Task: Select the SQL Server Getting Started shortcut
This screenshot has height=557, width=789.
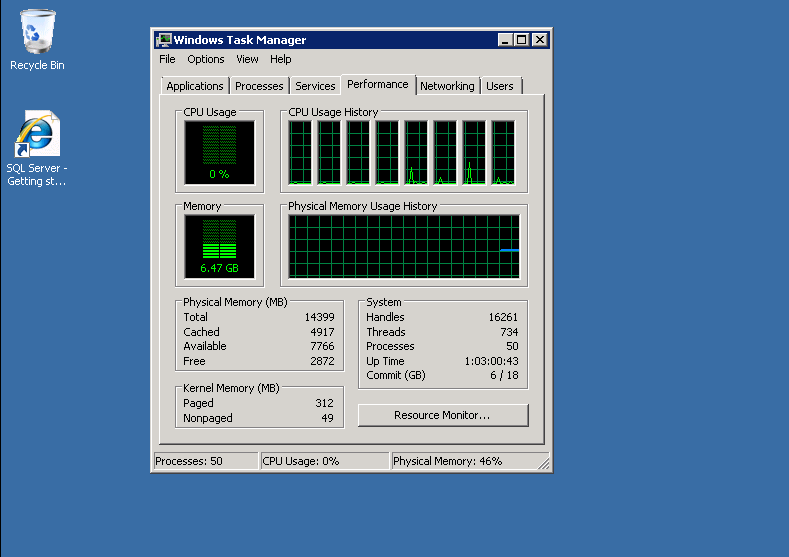Action: [37, 148]
